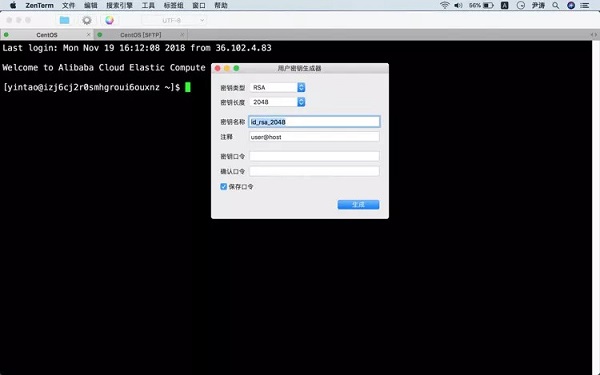The width and height of the screenshot is (600, 375).
Task: Click the 尹涛 user name in menu bar
Action: click(x=538, y=5)
